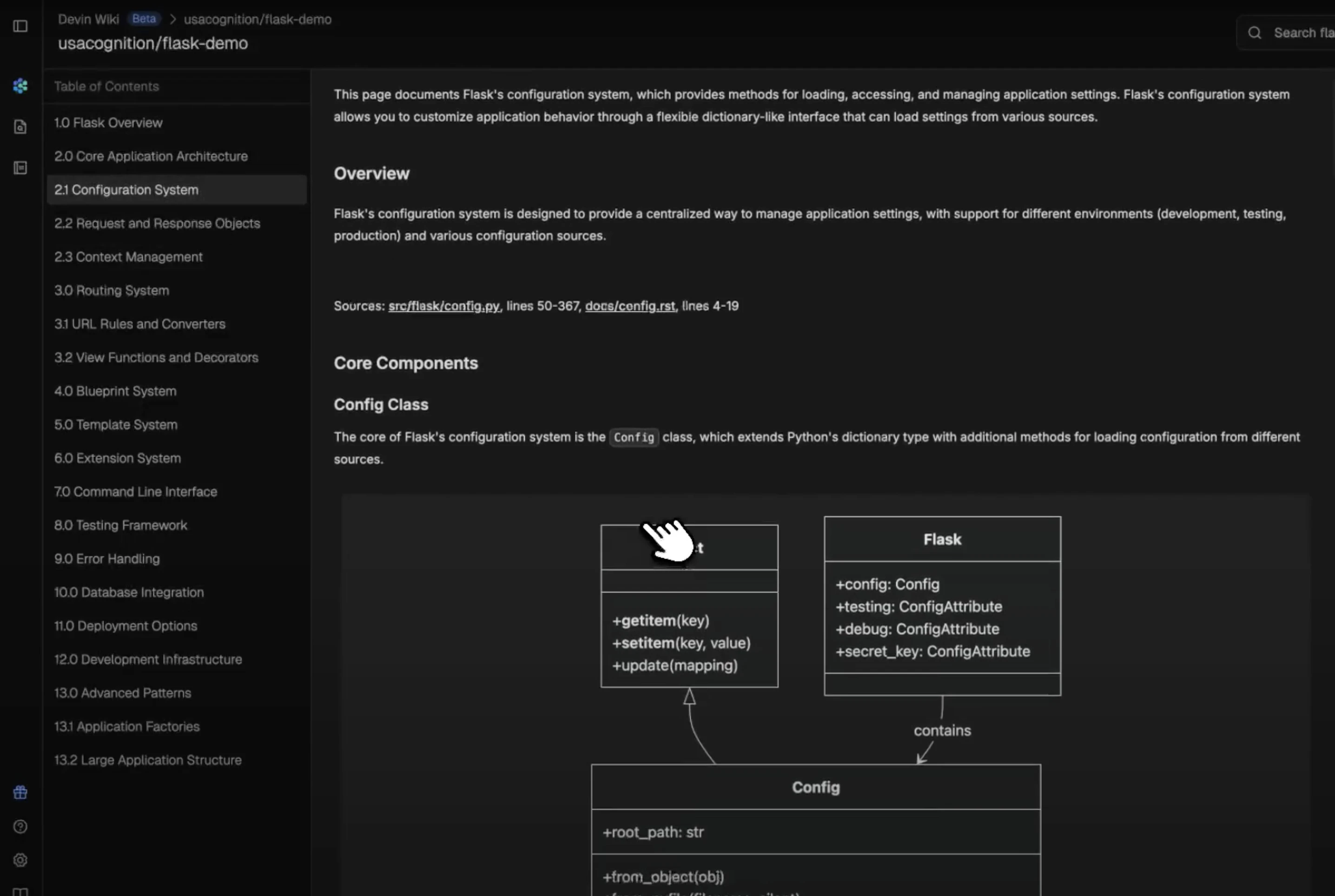Open the settings gear icon
Viewport: 1335px width, 896px height.
[x=20, y=860]
